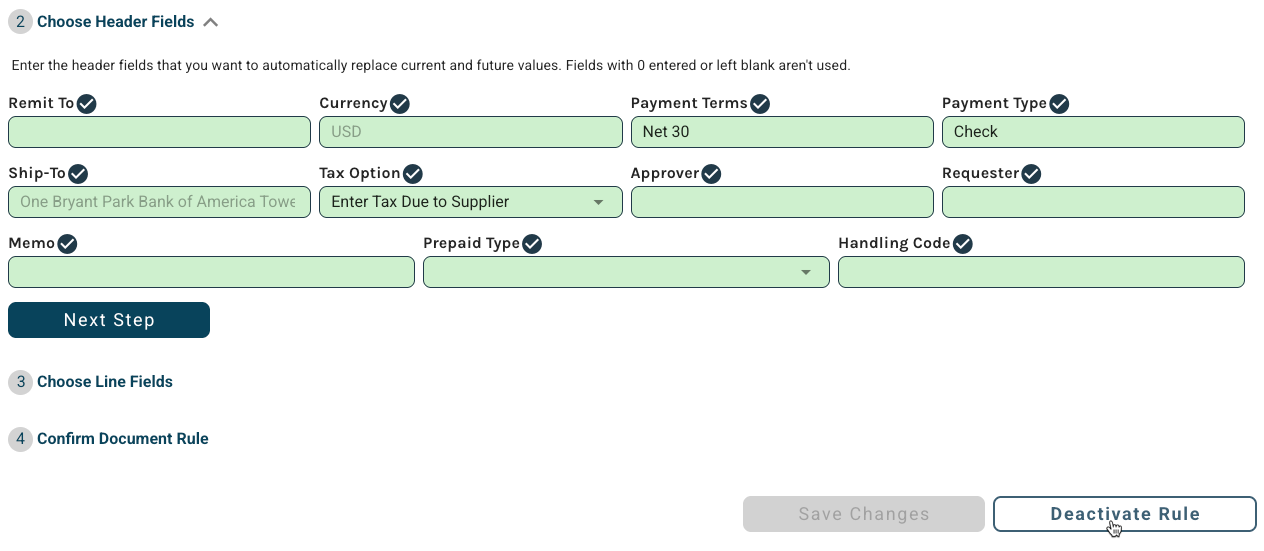Click the Deactivate Rule button
Image resolution: width=1264 pixels, height=551 pixels.
[1125, 514]
